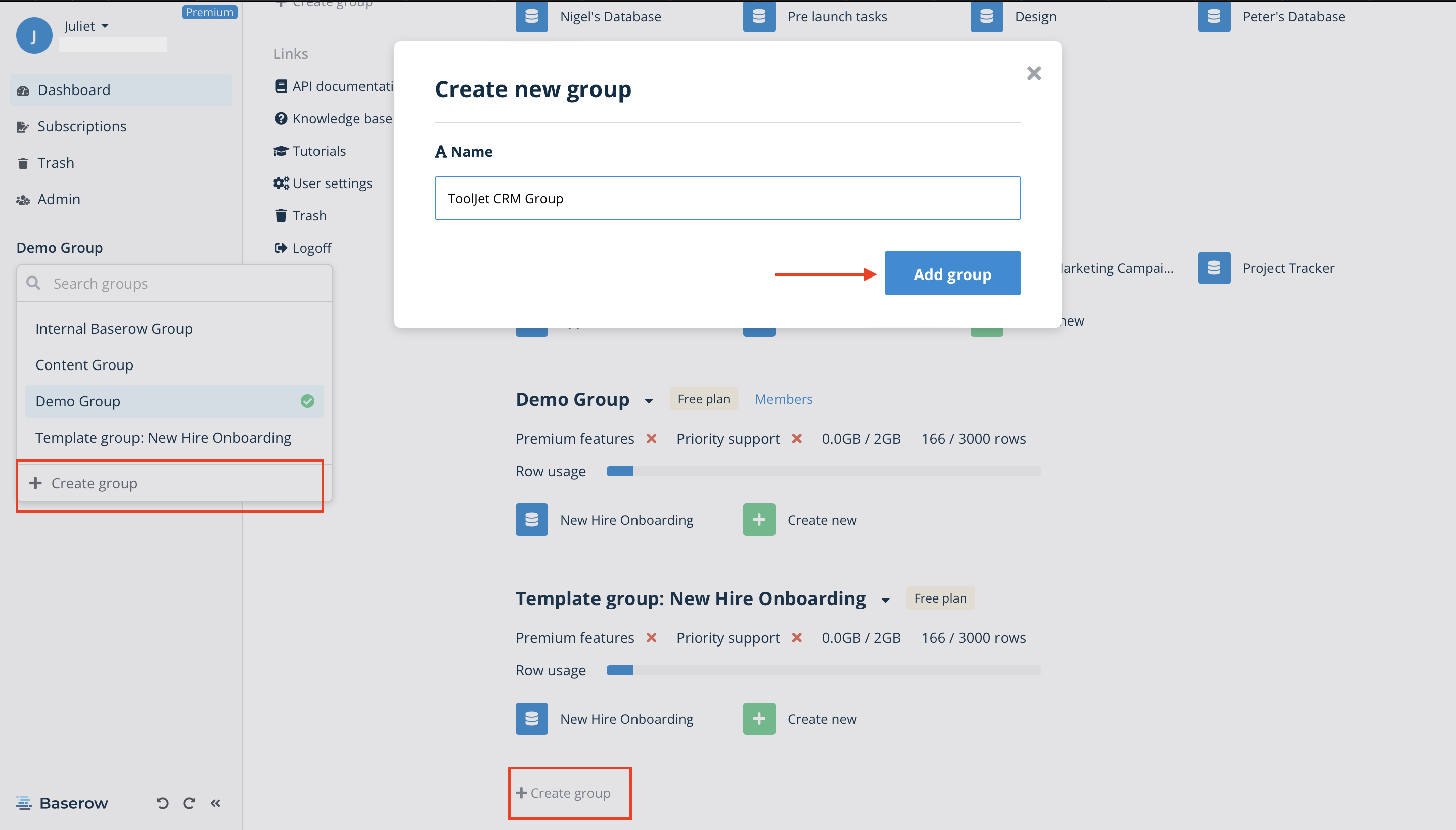Open Template group: New Hire Onboarding dropdown
The height and width of the screenshot is (830, 1456).
885,599
